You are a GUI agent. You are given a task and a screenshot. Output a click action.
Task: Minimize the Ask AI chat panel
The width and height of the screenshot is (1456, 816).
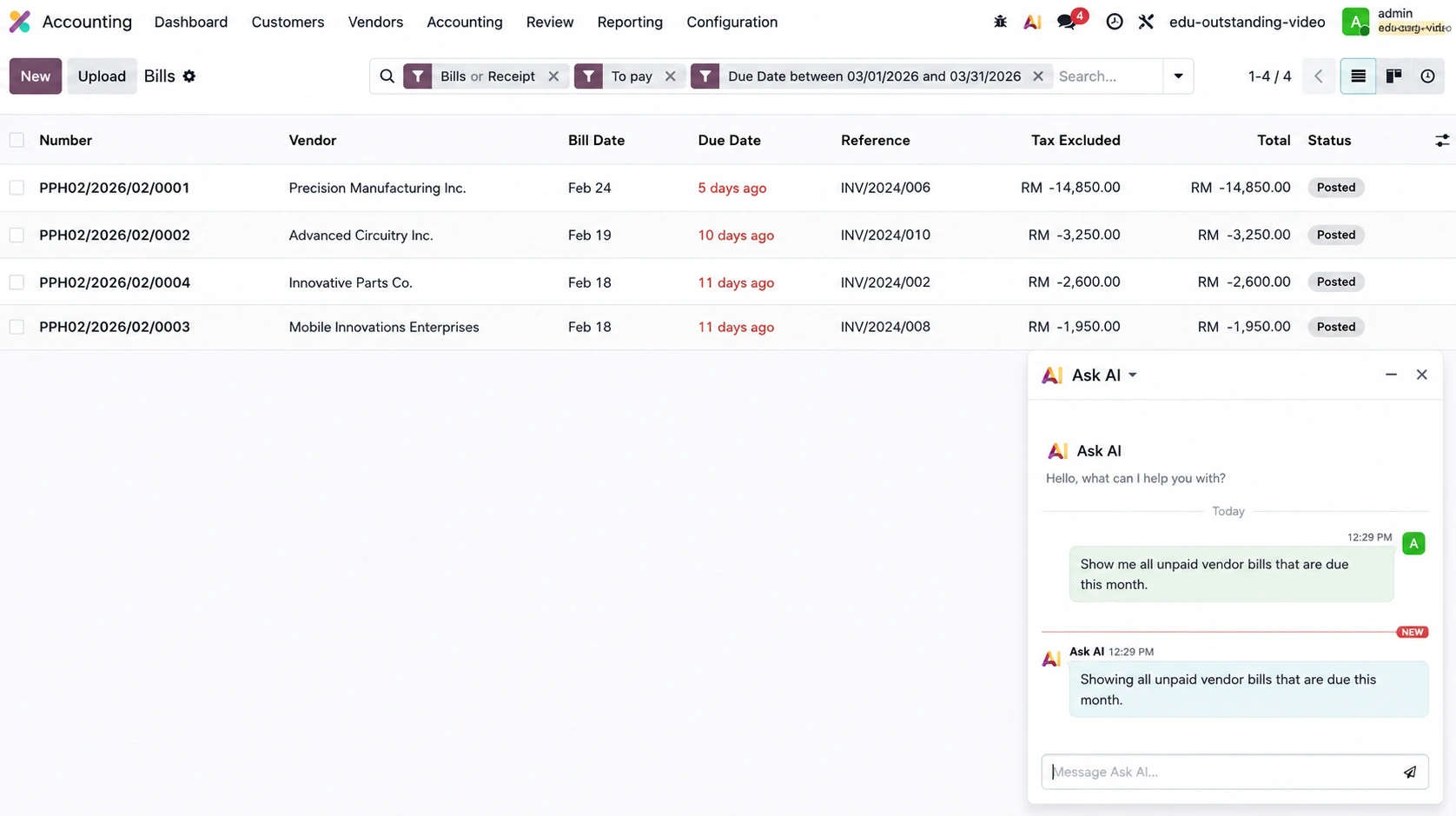tap(1391, 375)
